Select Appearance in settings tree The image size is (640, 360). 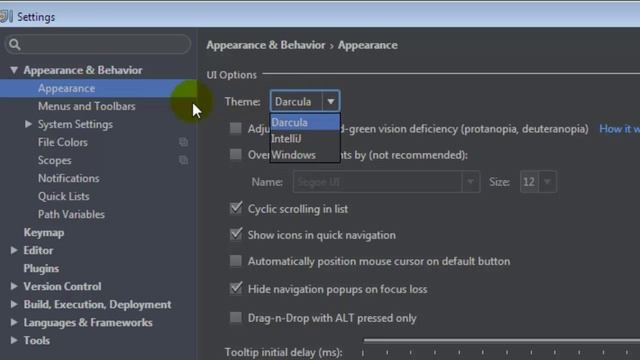pos(98,88)
